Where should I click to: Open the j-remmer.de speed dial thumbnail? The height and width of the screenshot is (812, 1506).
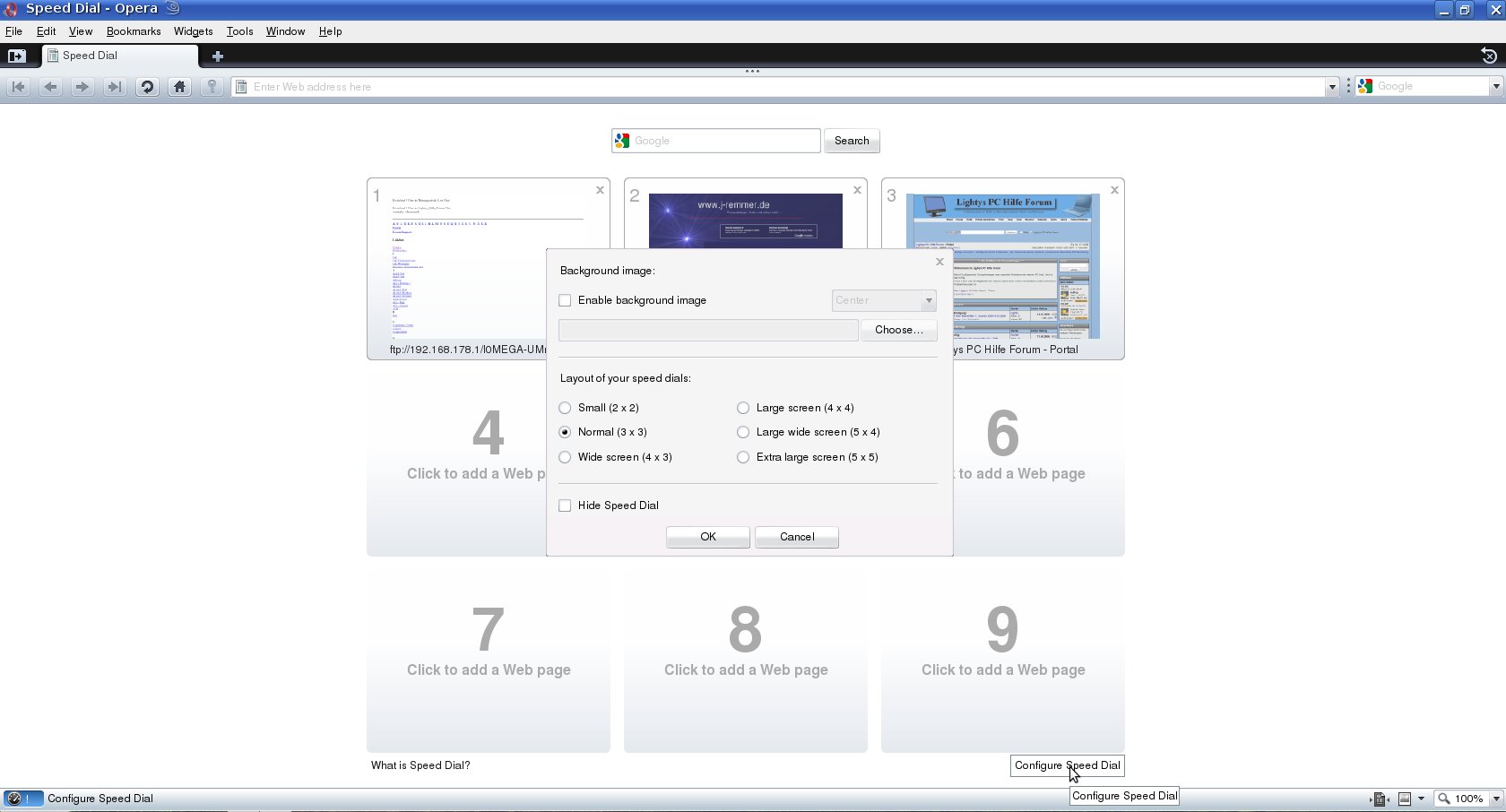746,220
